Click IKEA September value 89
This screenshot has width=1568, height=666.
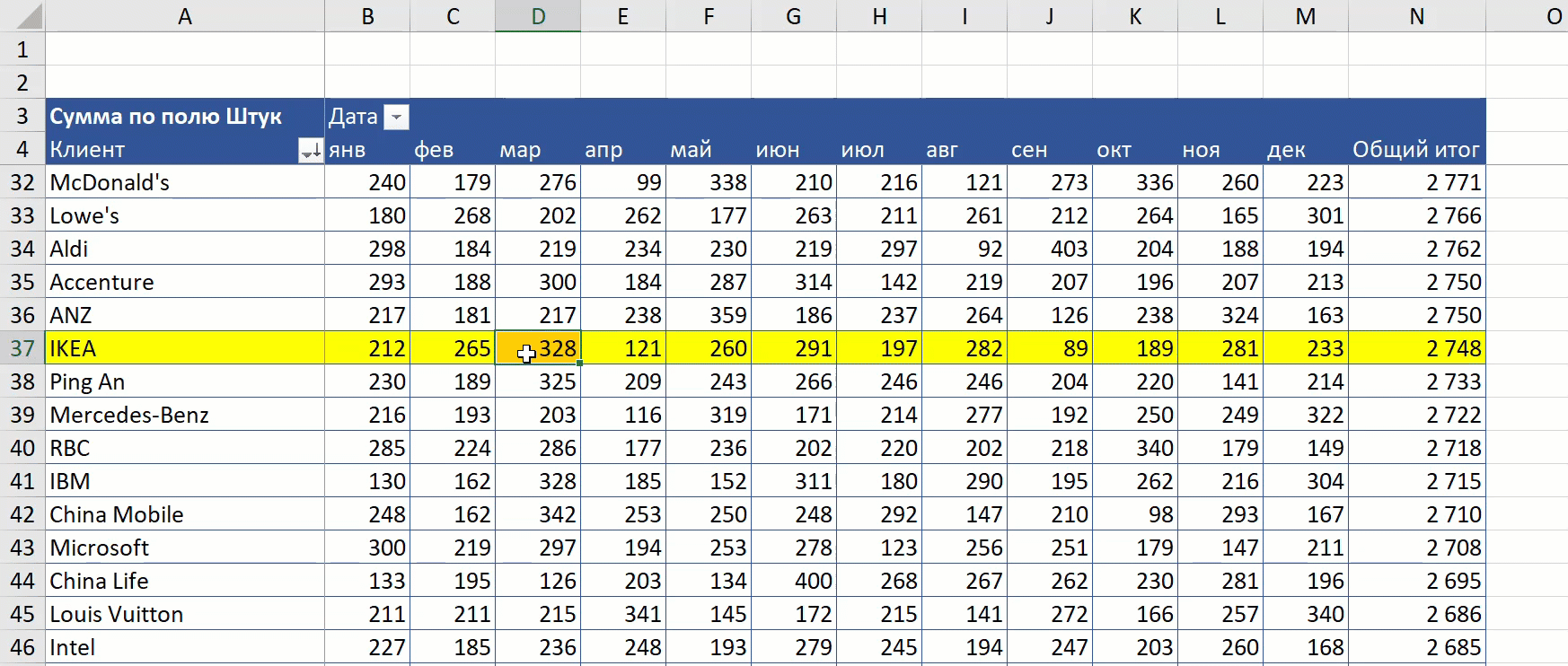tap(1050, 348)
